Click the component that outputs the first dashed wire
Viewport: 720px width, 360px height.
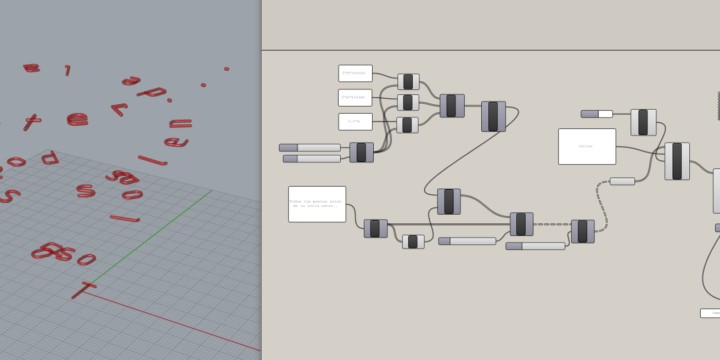(522, 224)
